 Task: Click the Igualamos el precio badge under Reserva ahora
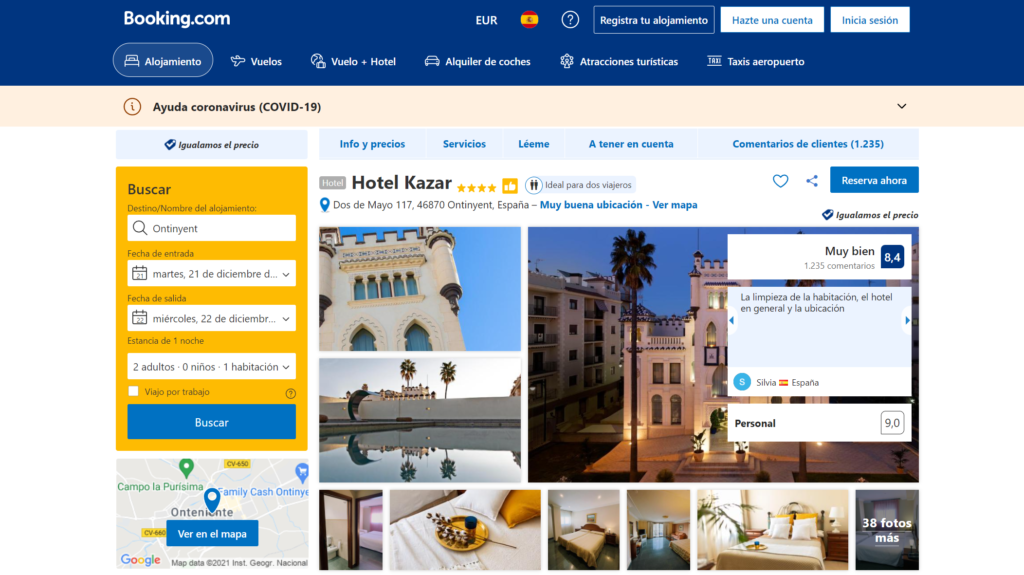[870, 215]
